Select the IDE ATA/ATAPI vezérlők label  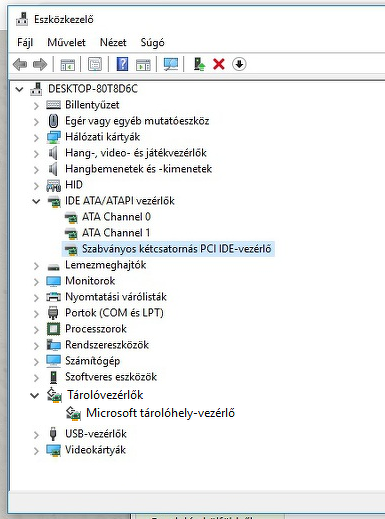click(x=120, y=201)
